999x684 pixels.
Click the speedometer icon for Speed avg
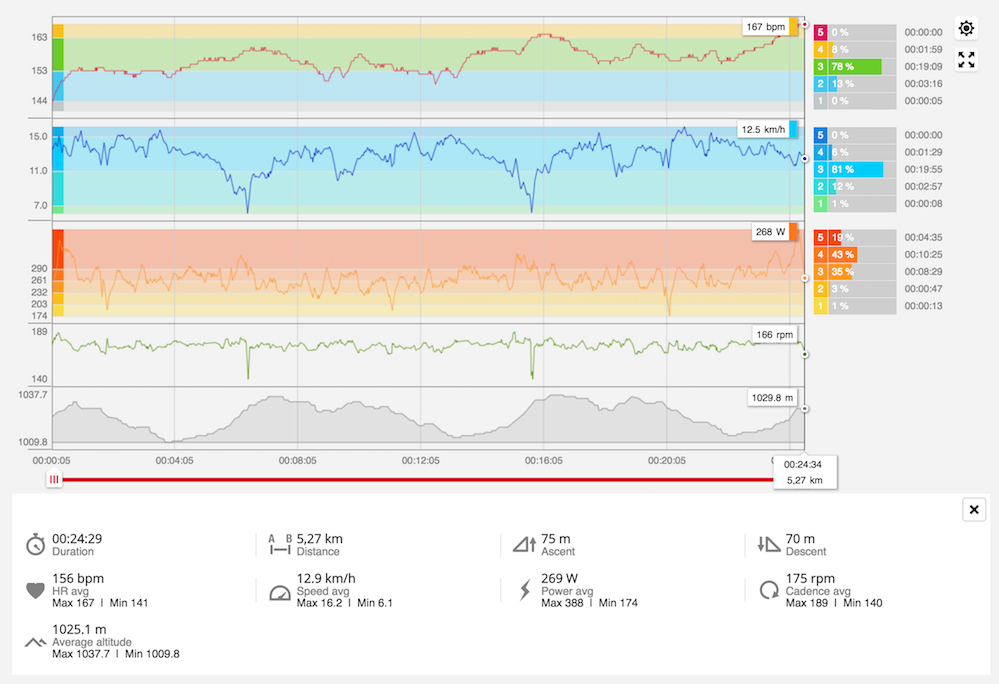280,591
